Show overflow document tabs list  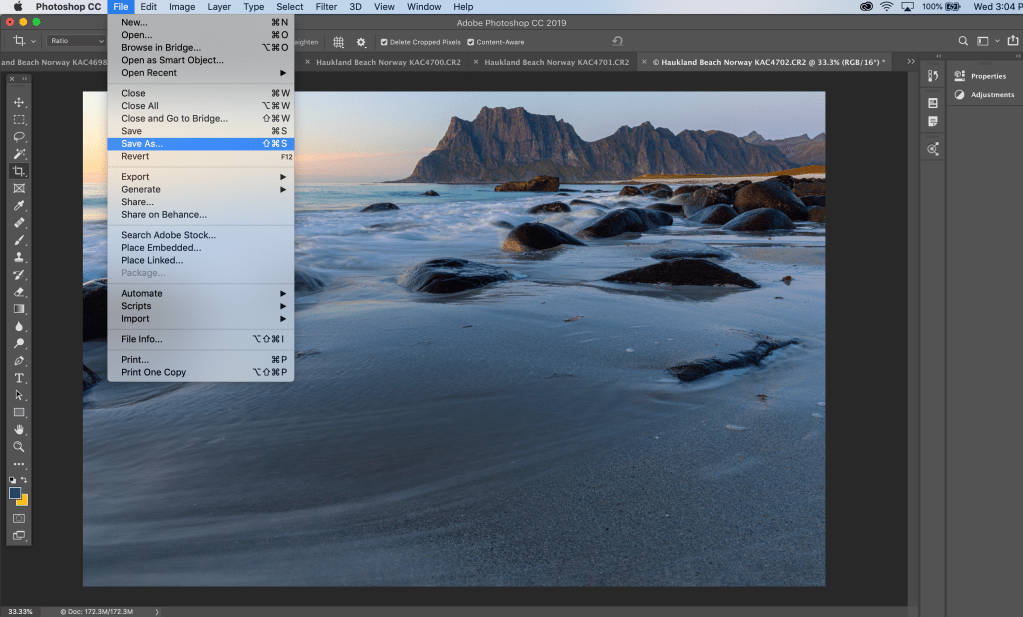tap(910, 62)
